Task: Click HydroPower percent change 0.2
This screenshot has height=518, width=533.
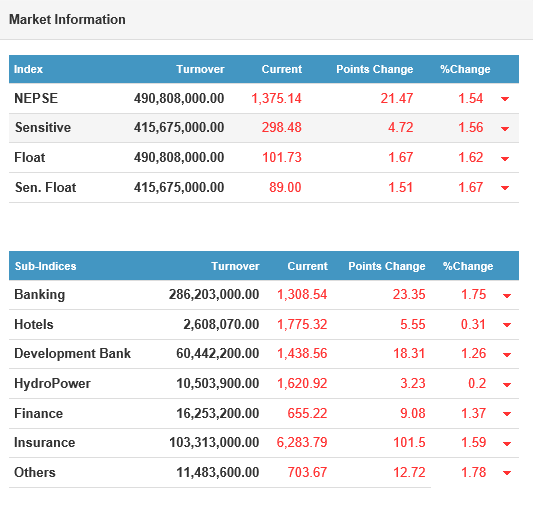Action: (477, 384)
